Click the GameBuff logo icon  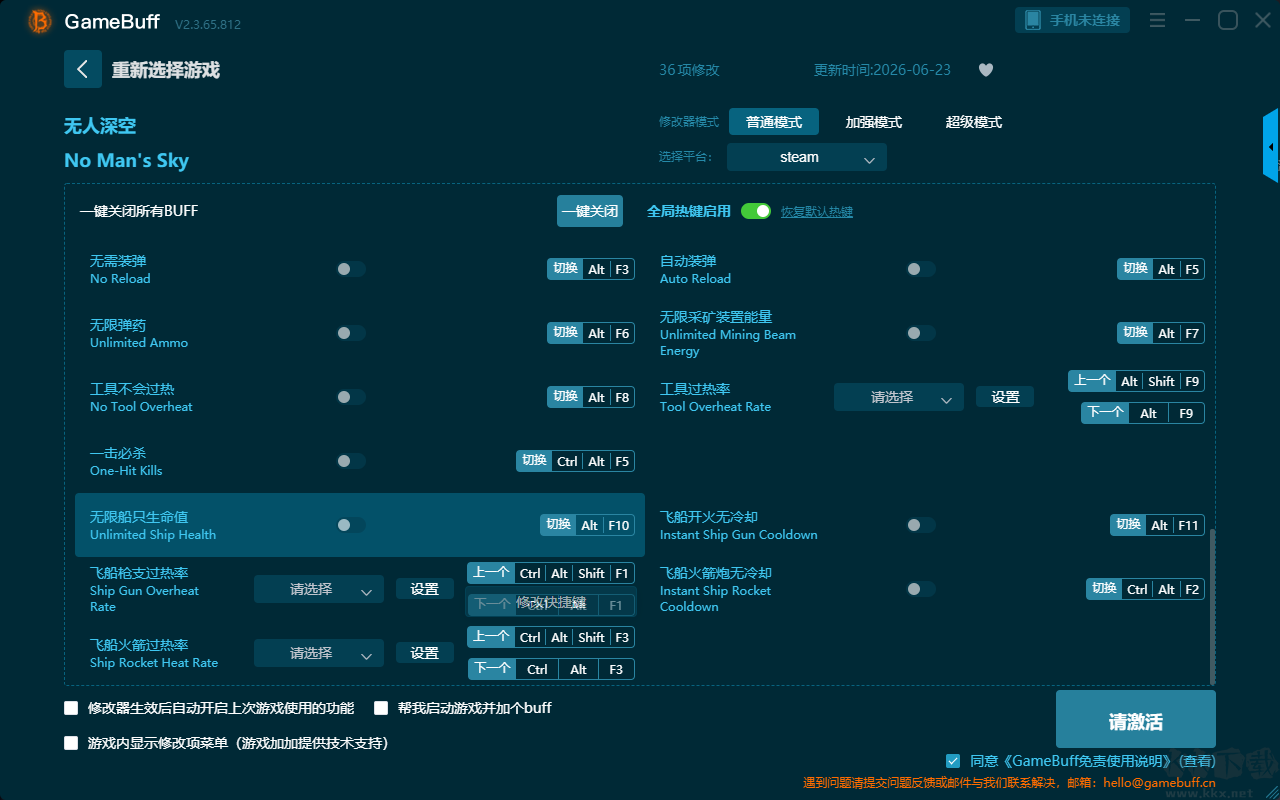[40, 21]
